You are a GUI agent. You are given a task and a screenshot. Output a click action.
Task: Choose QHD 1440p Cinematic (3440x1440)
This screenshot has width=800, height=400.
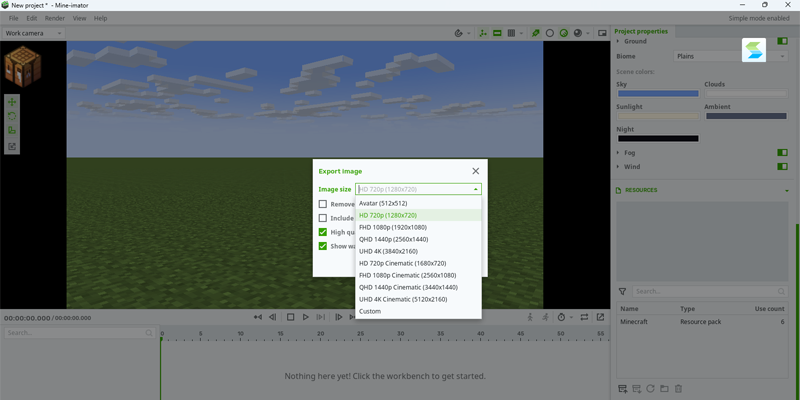418,287
